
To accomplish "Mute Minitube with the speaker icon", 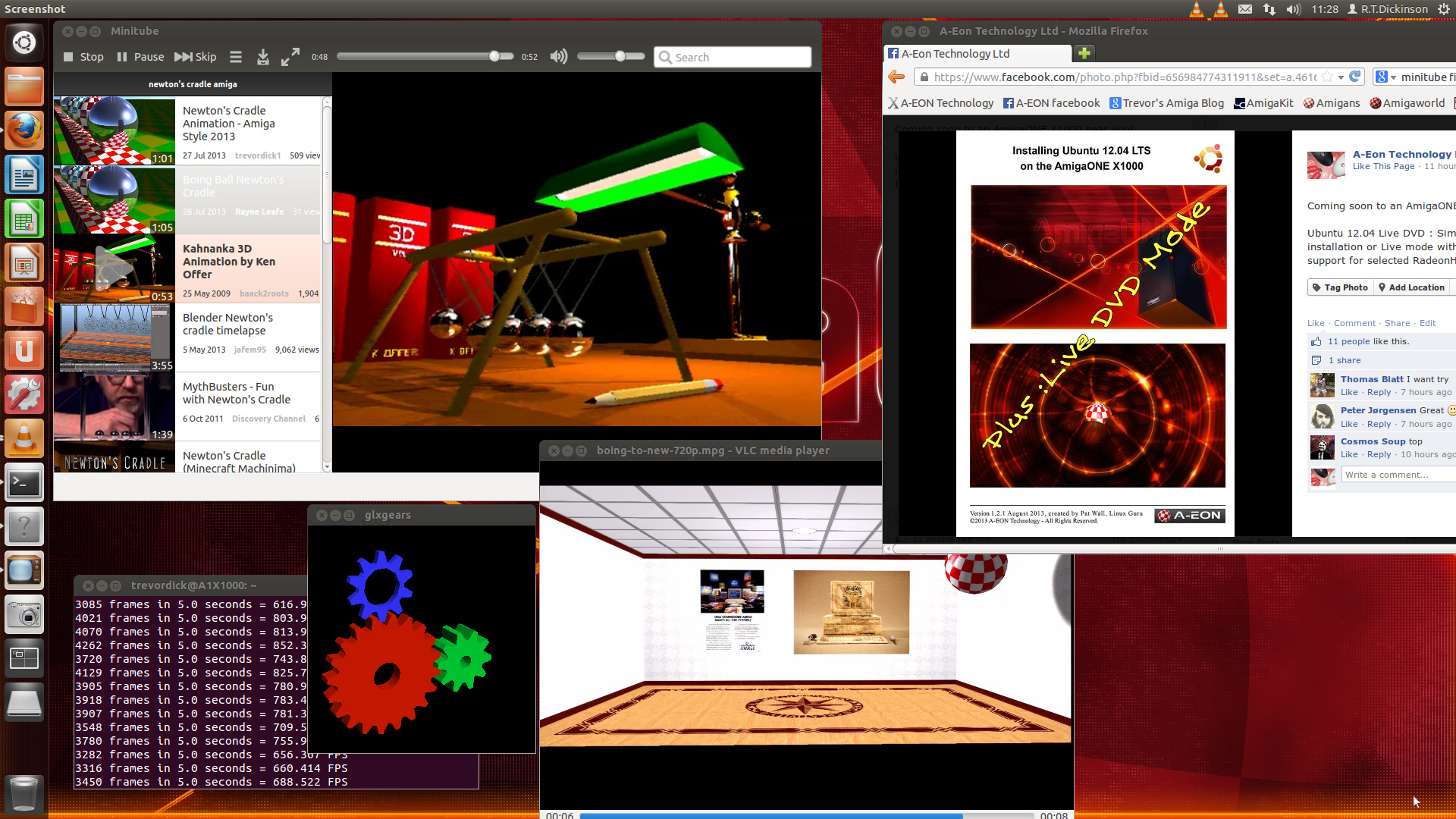I will (x=558, y=57).
